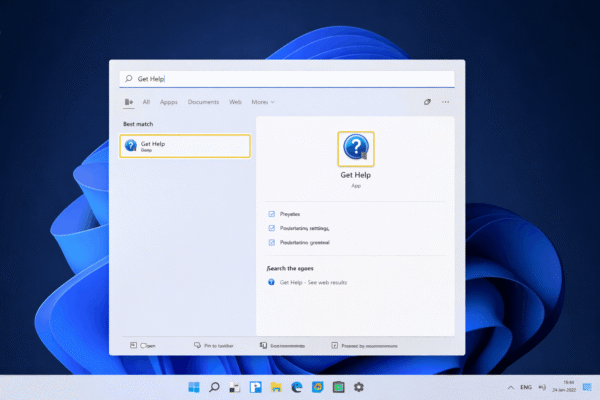This screenshot has width=600, height=400.
Task: Select the filter icon left of All
Action: tap(129, 102)
